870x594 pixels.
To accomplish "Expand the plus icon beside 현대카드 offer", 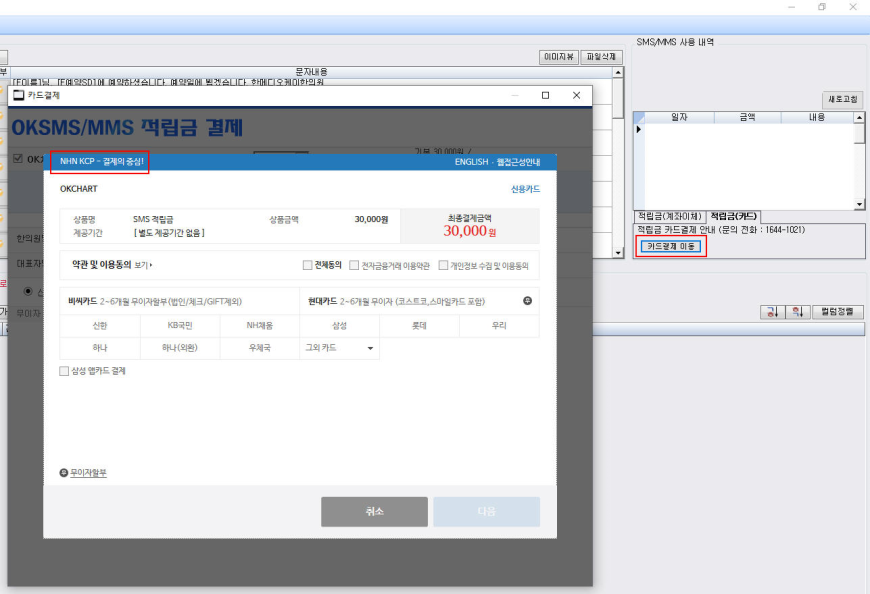I will [x=528, y=301].
